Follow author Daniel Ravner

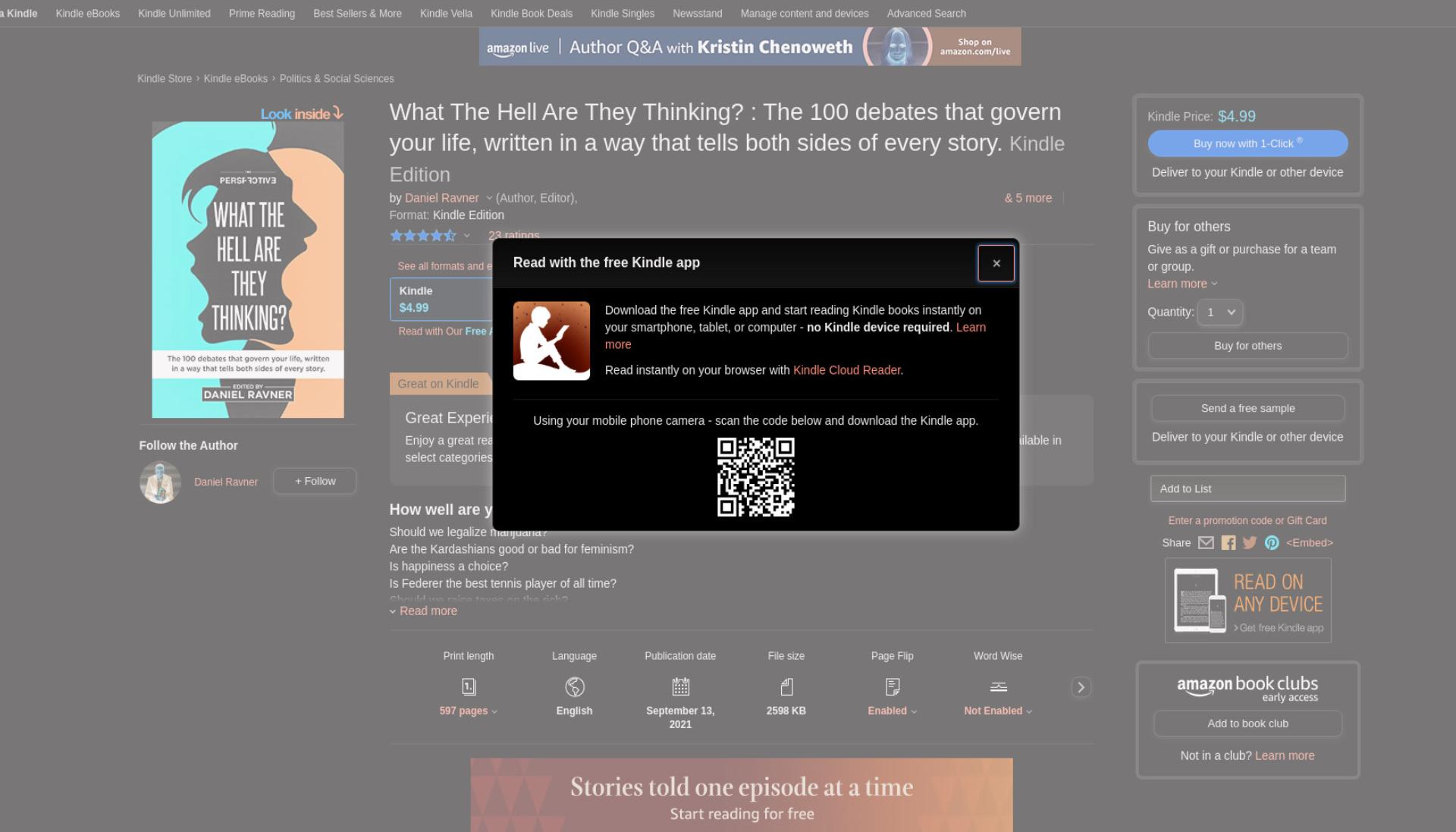pyautogui.click(x=315, y=481)
